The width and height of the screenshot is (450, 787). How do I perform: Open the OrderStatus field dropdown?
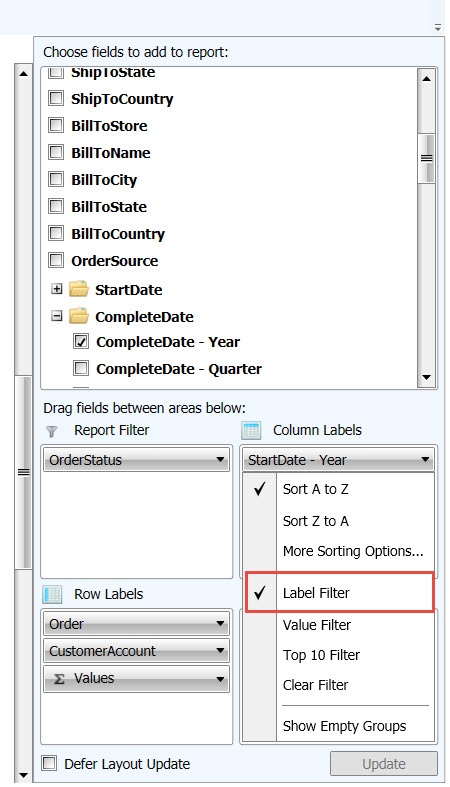220,460
